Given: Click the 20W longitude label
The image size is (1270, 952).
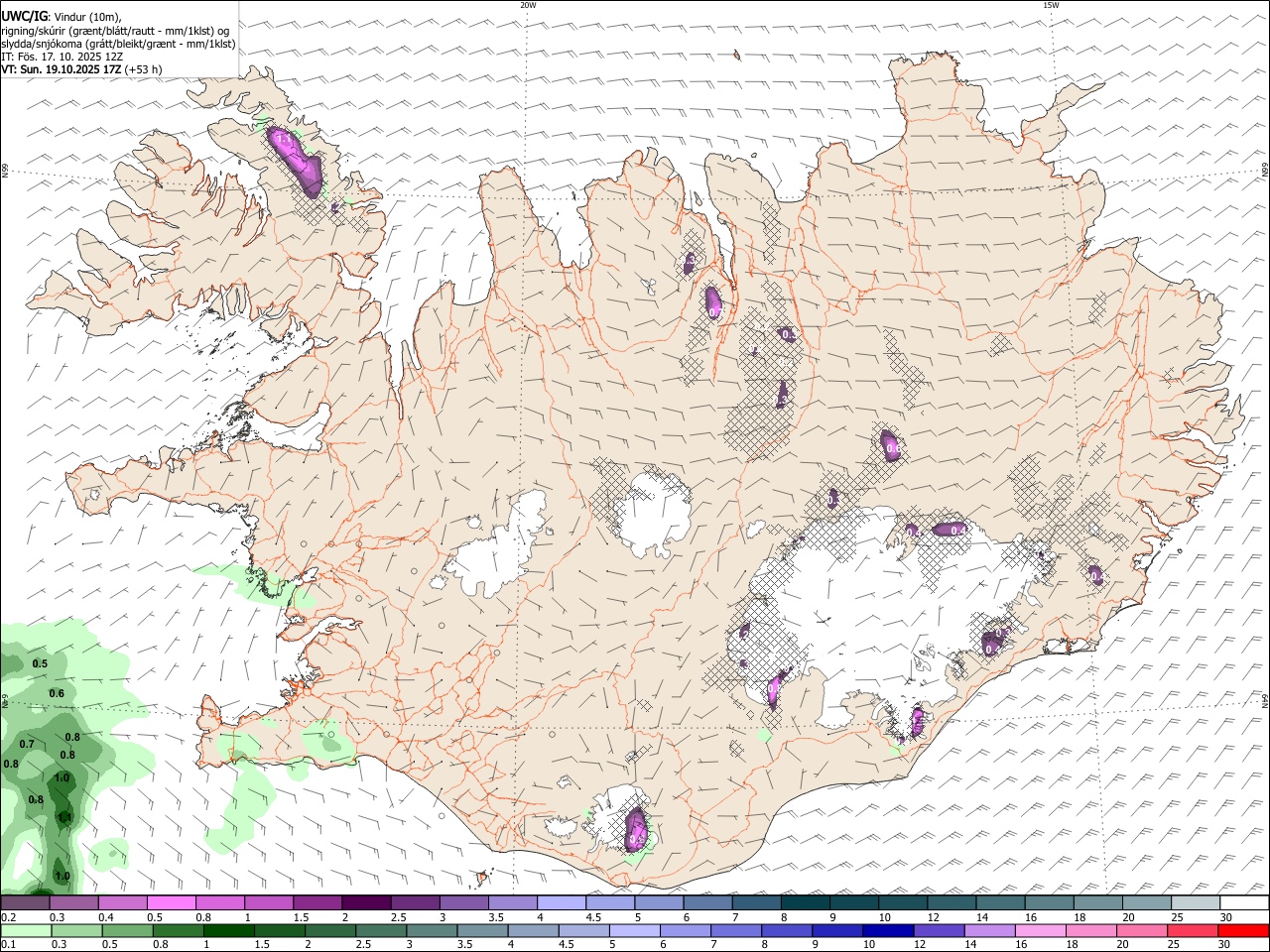Looking at the screenshot, I should pos(528,5).
